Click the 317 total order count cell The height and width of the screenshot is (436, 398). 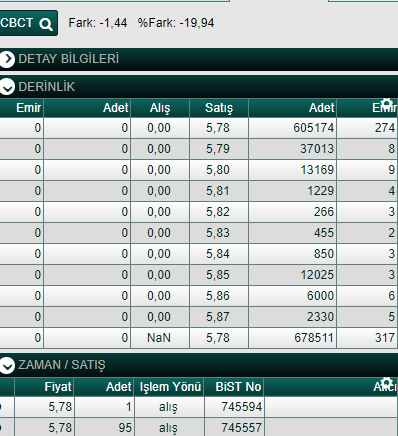click(x=367, y=338)
